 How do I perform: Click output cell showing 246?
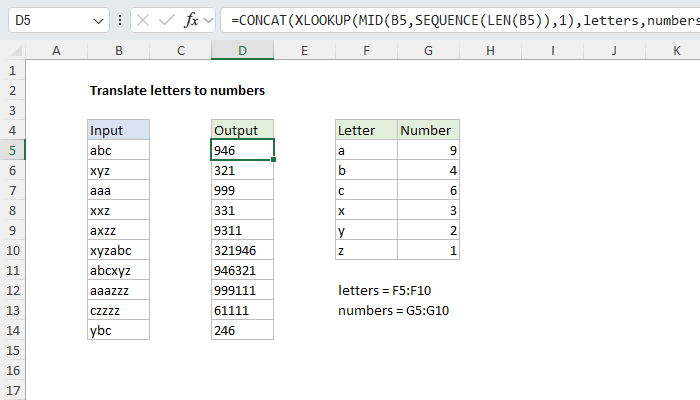pos(242,330)
